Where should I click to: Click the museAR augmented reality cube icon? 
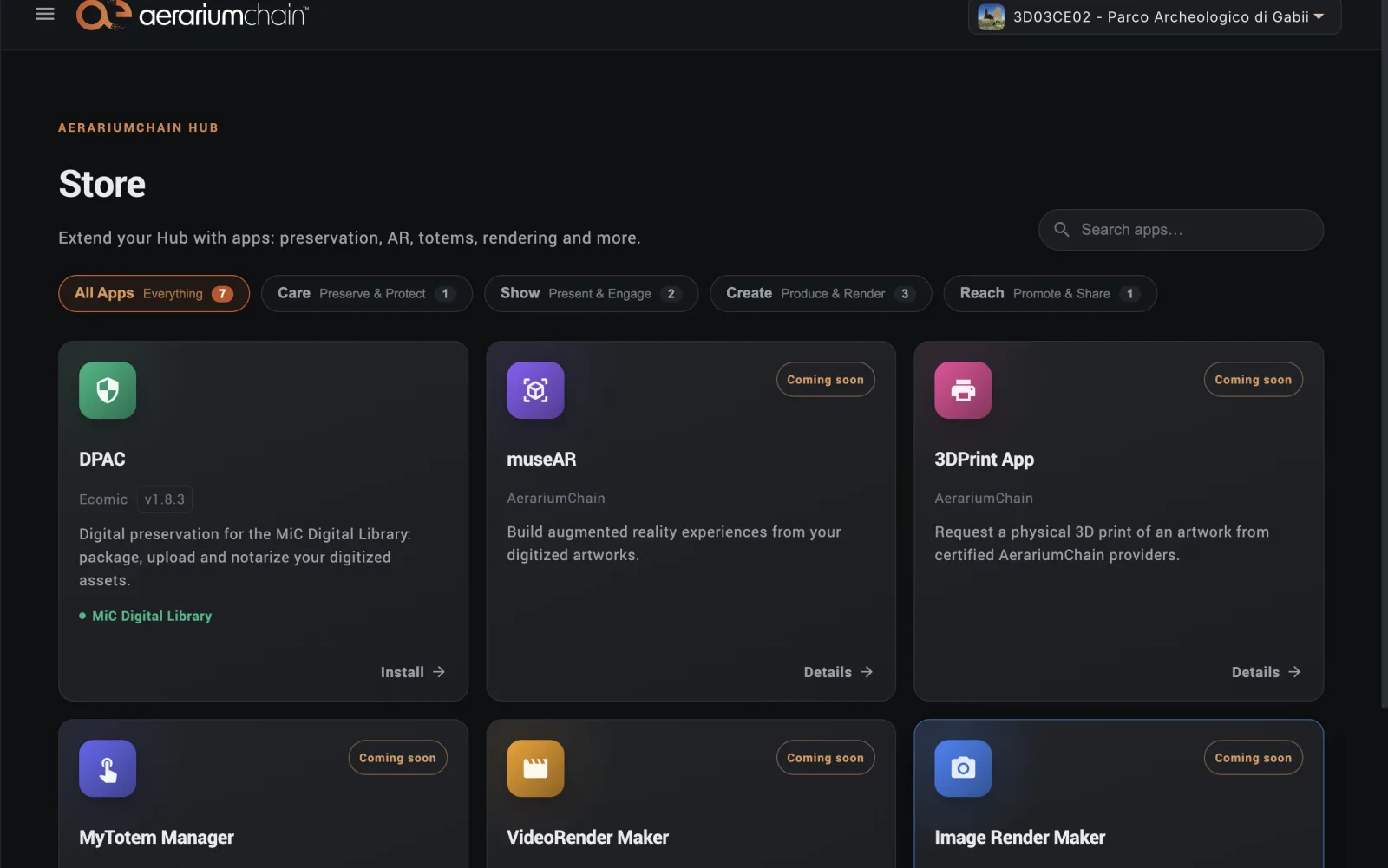(535, 390)
